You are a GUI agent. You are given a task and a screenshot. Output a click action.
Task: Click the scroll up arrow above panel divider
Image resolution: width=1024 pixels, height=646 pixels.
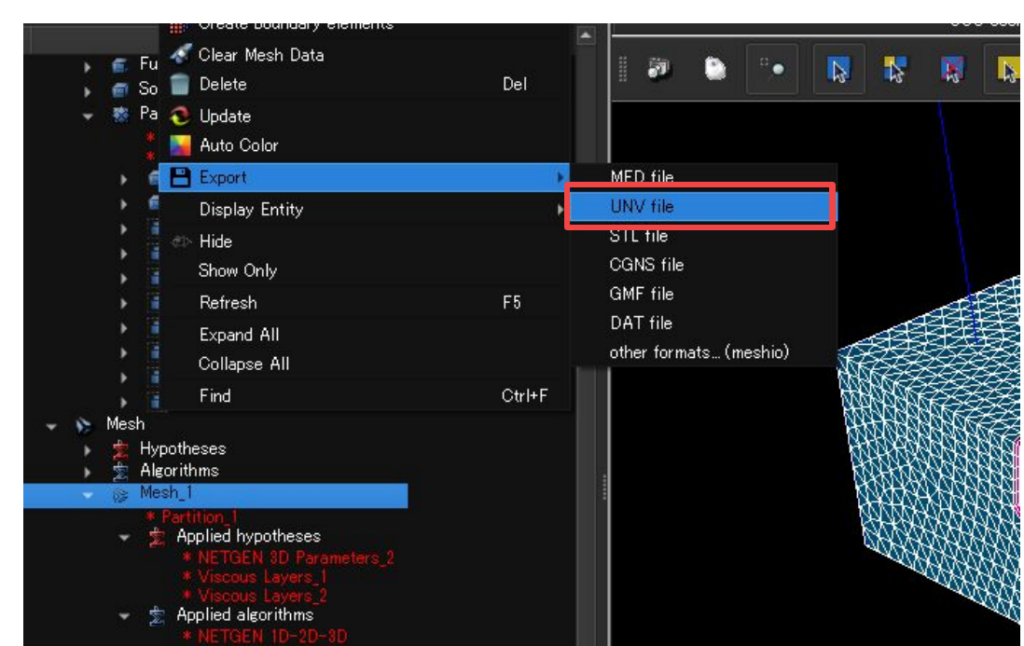586,36
